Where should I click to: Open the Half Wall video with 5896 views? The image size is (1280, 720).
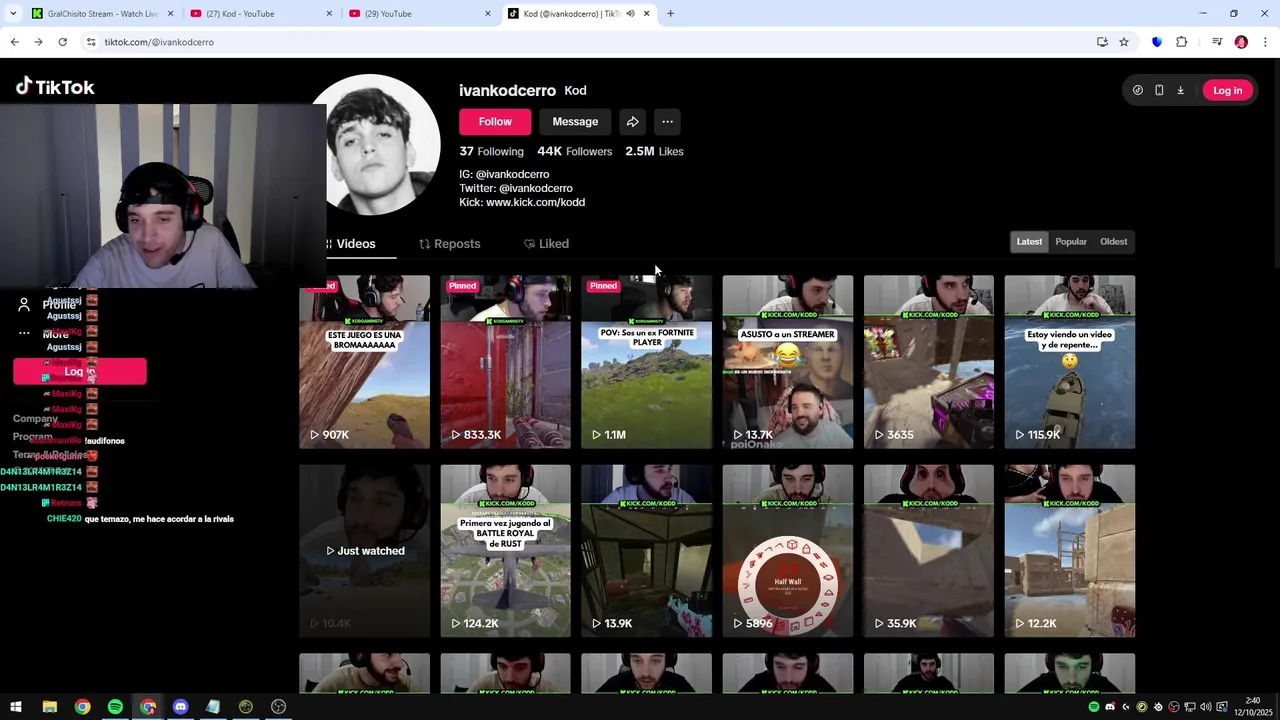click(788, 551)
